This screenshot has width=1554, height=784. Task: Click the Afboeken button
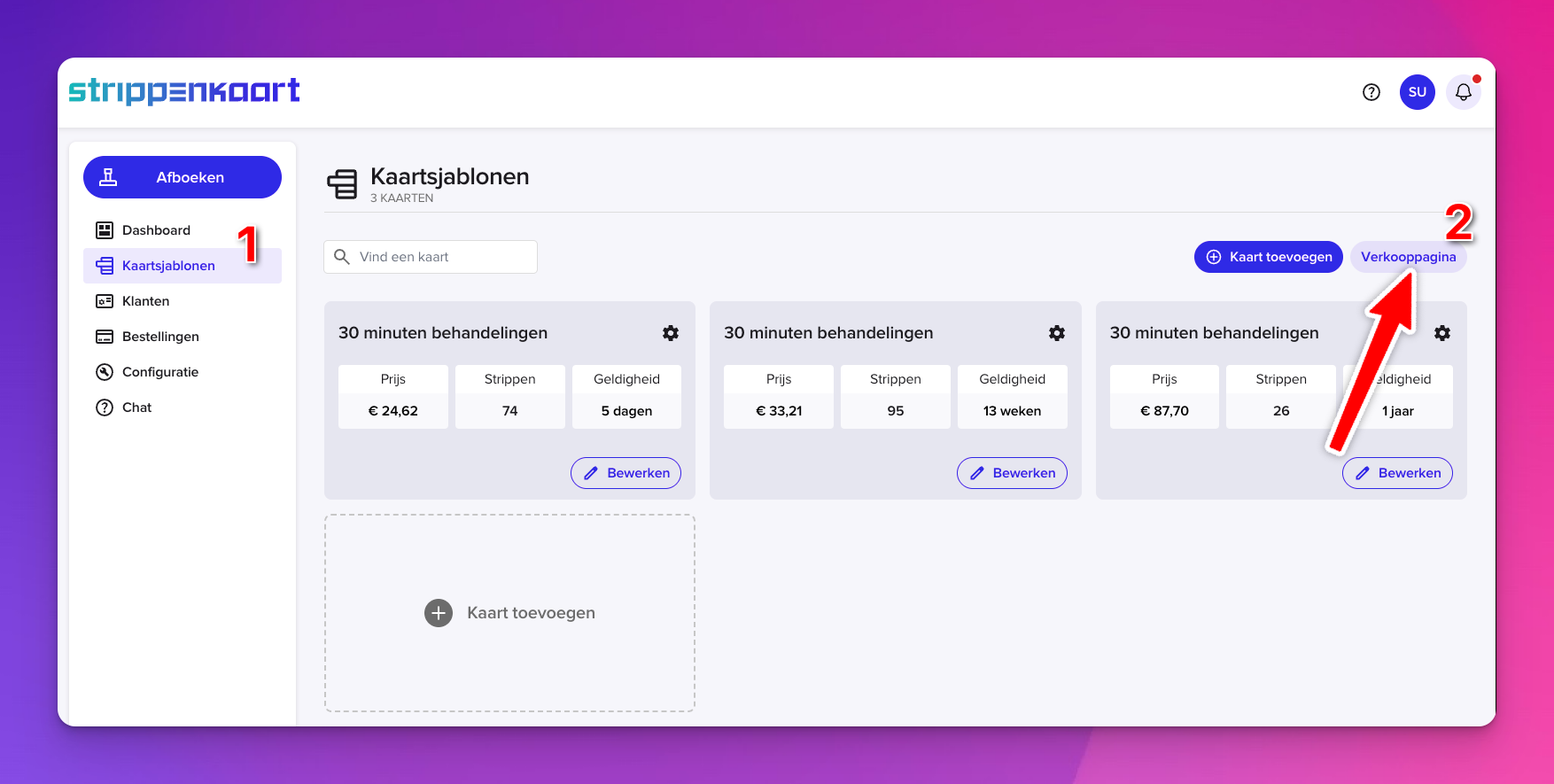tap(183, 177)
